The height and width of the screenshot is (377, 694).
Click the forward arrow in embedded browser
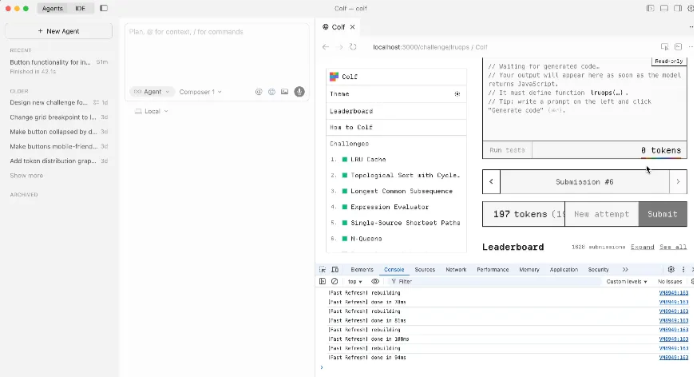(x=340, y=47)
